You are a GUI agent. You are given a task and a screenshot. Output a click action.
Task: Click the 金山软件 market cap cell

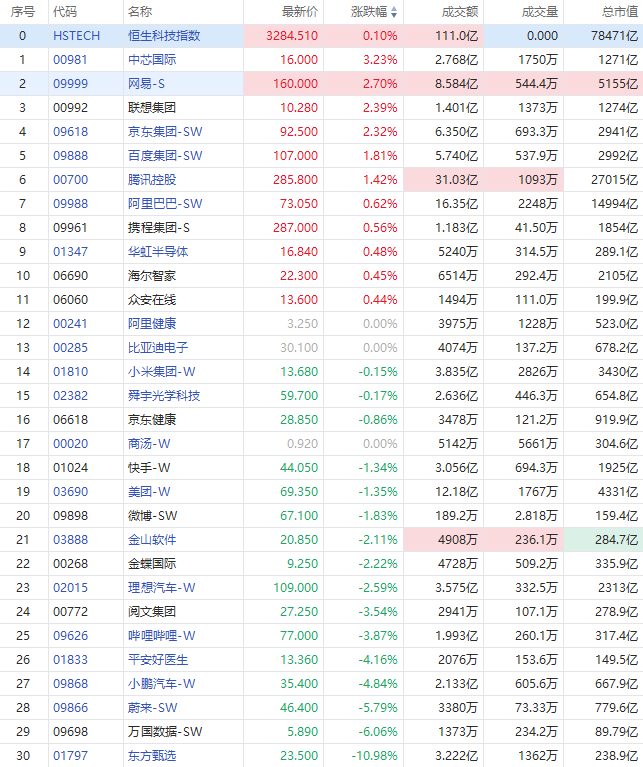pyautogui.click(x=603, y=540)
